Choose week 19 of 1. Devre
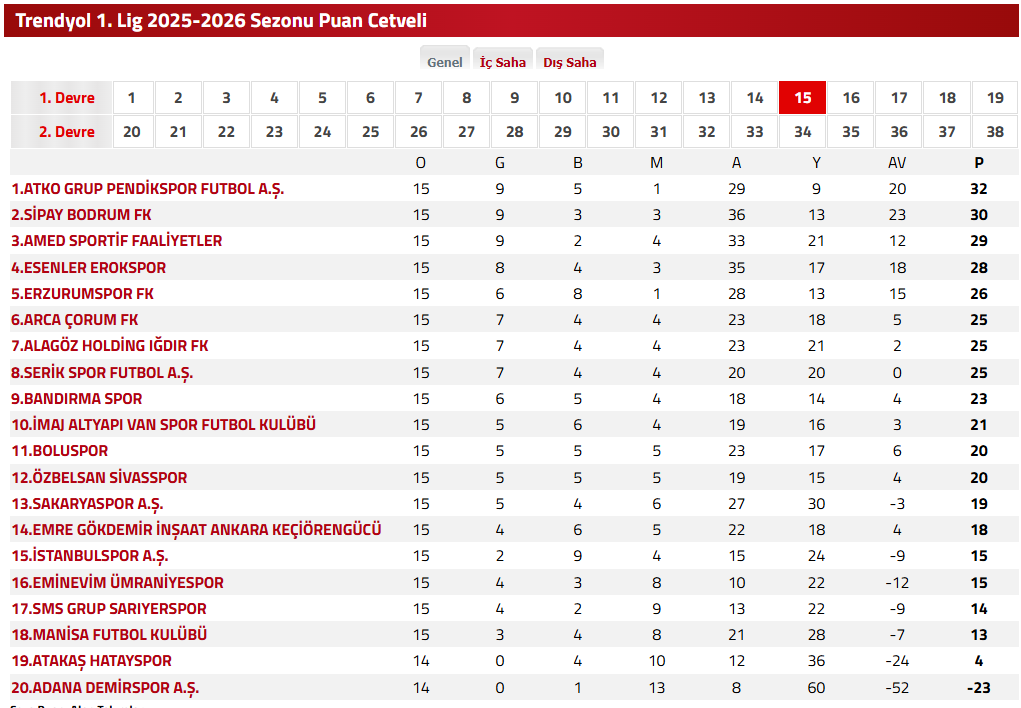1021x708 pixels. pos(994,98)
